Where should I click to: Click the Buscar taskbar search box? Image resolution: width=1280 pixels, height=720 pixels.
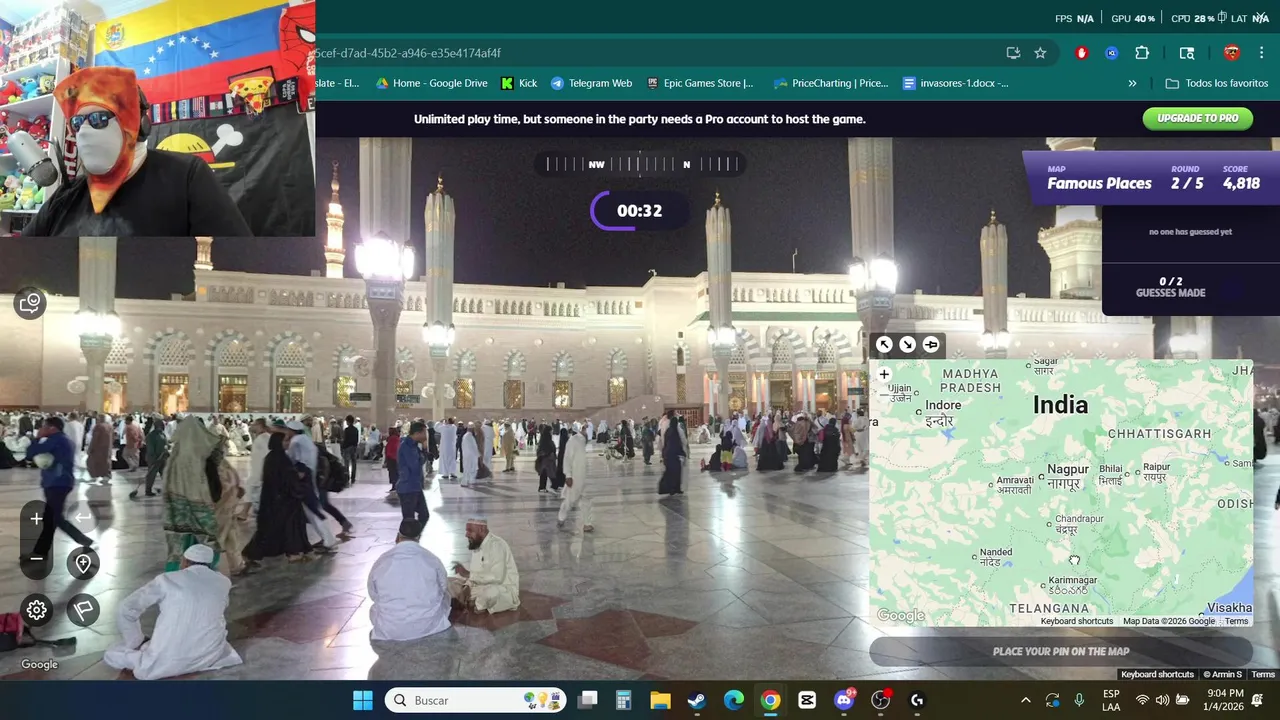tap(476, 700)
